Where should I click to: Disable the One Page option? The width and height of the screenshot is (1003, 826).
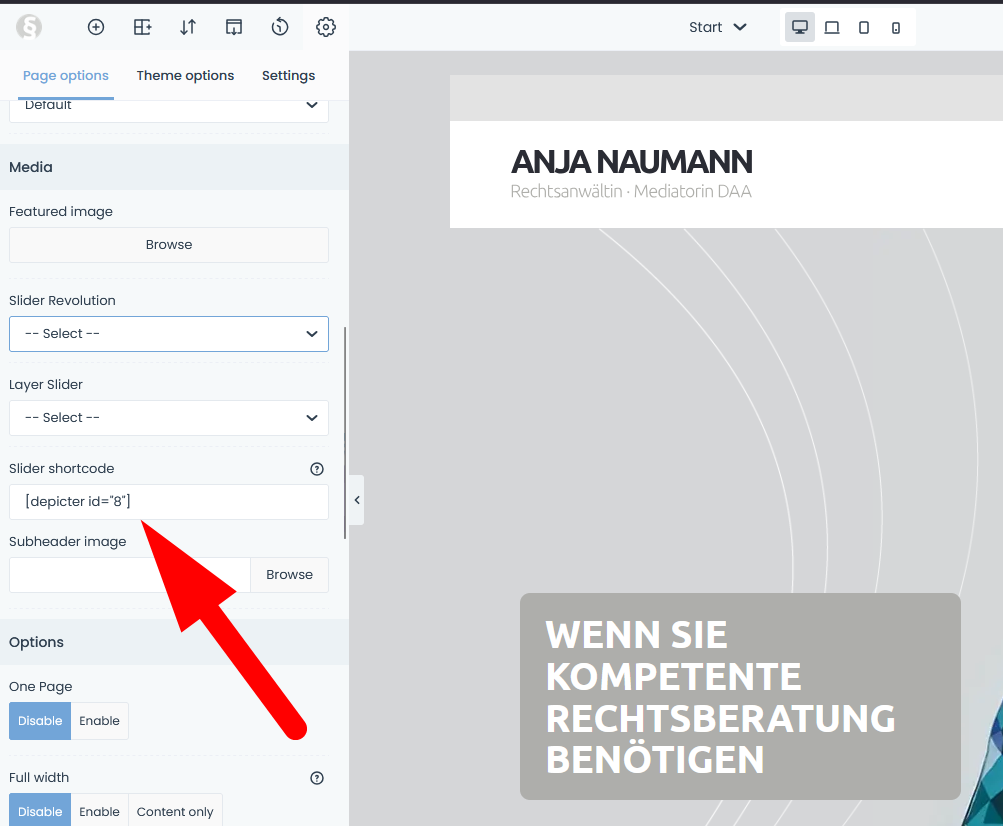(x=40, y=721)
